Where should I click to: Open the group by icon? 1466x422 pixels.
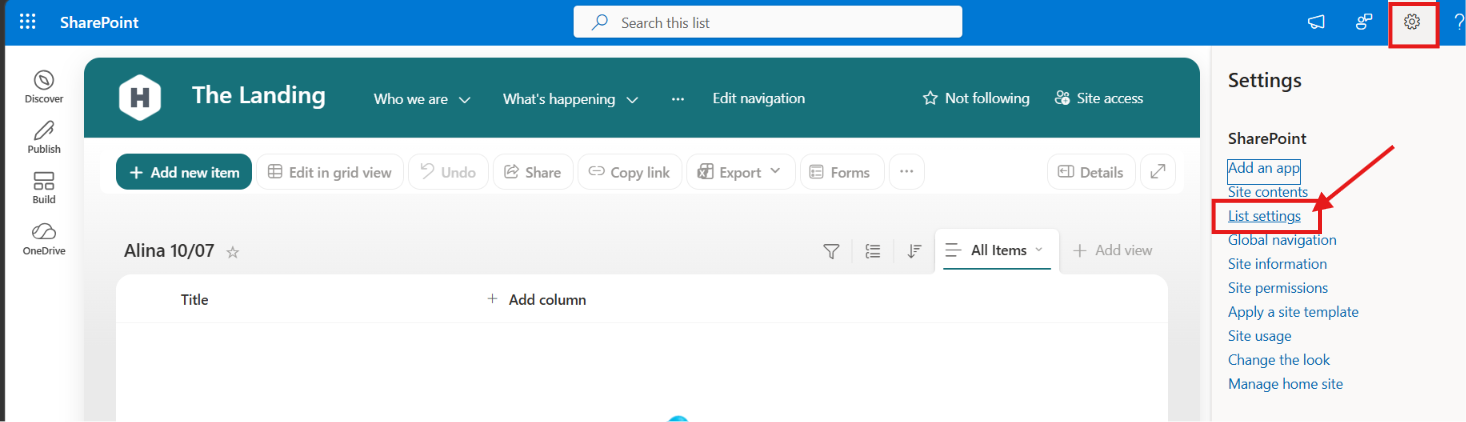click(x=873, y=251)
